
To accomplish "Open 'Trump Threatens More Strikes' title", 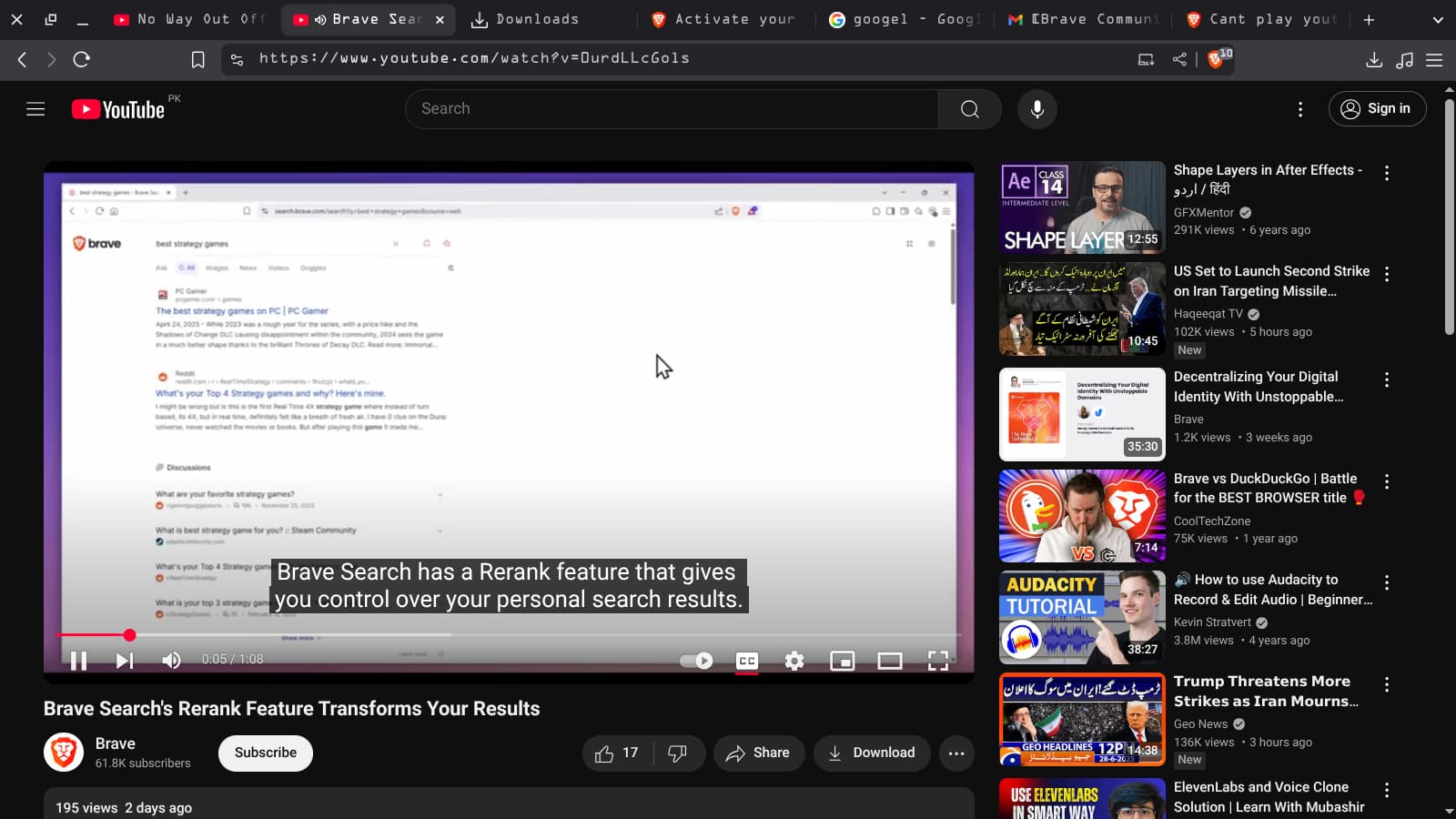I will (1266, 692).
